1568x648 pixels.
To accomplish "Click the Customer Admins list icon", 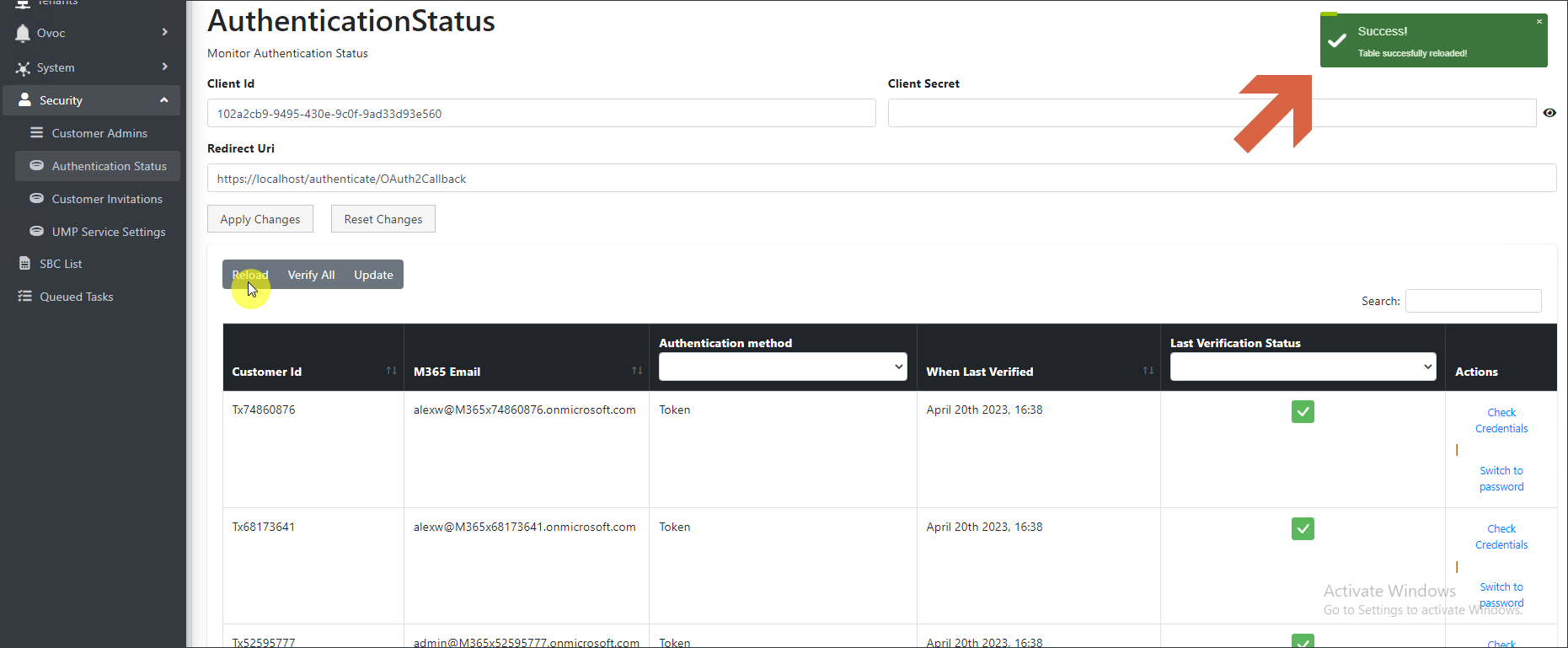I will point(37,132).
